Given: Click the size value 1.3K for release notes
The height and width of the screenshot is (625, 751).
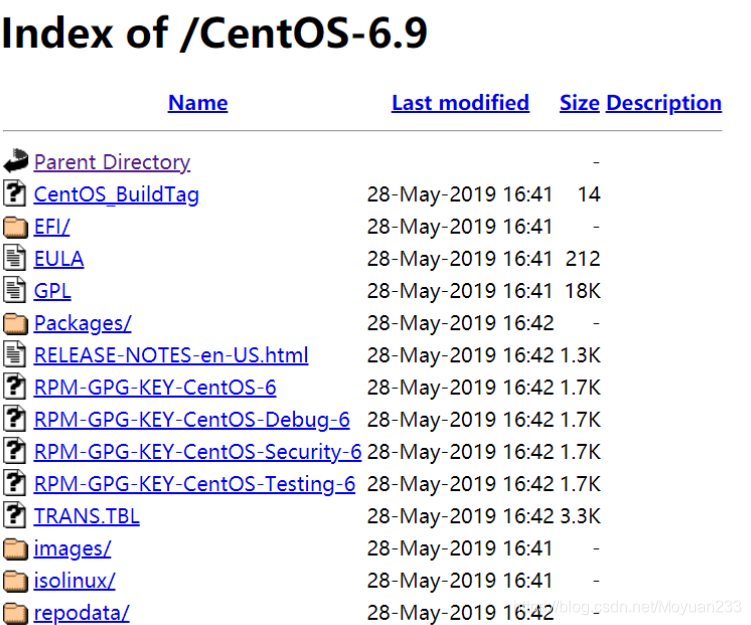Looking at the screenshot, I should 580,355.
